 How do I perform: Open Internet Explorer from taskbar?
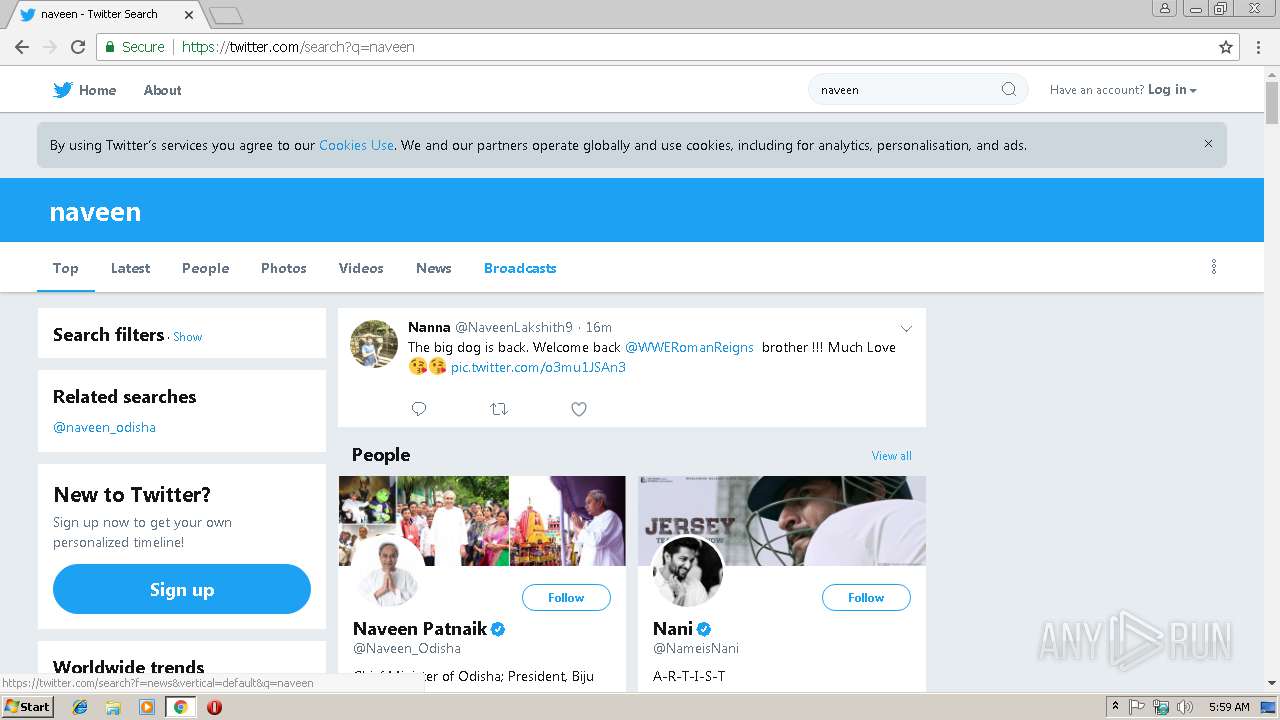click(81, 707)
